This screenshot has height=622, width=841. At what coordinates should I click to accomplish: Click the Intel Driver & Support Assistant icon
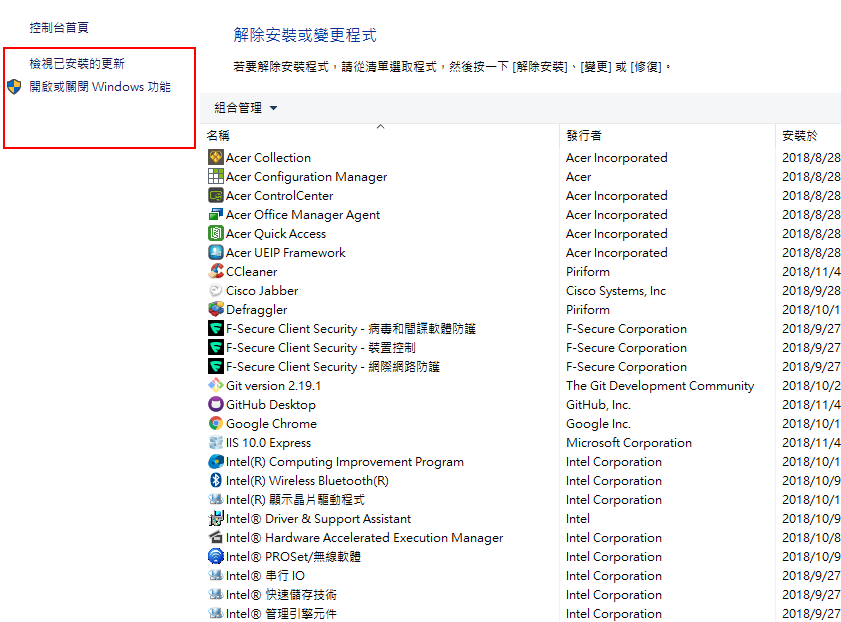pyautogui.click(x=216, y=519)
